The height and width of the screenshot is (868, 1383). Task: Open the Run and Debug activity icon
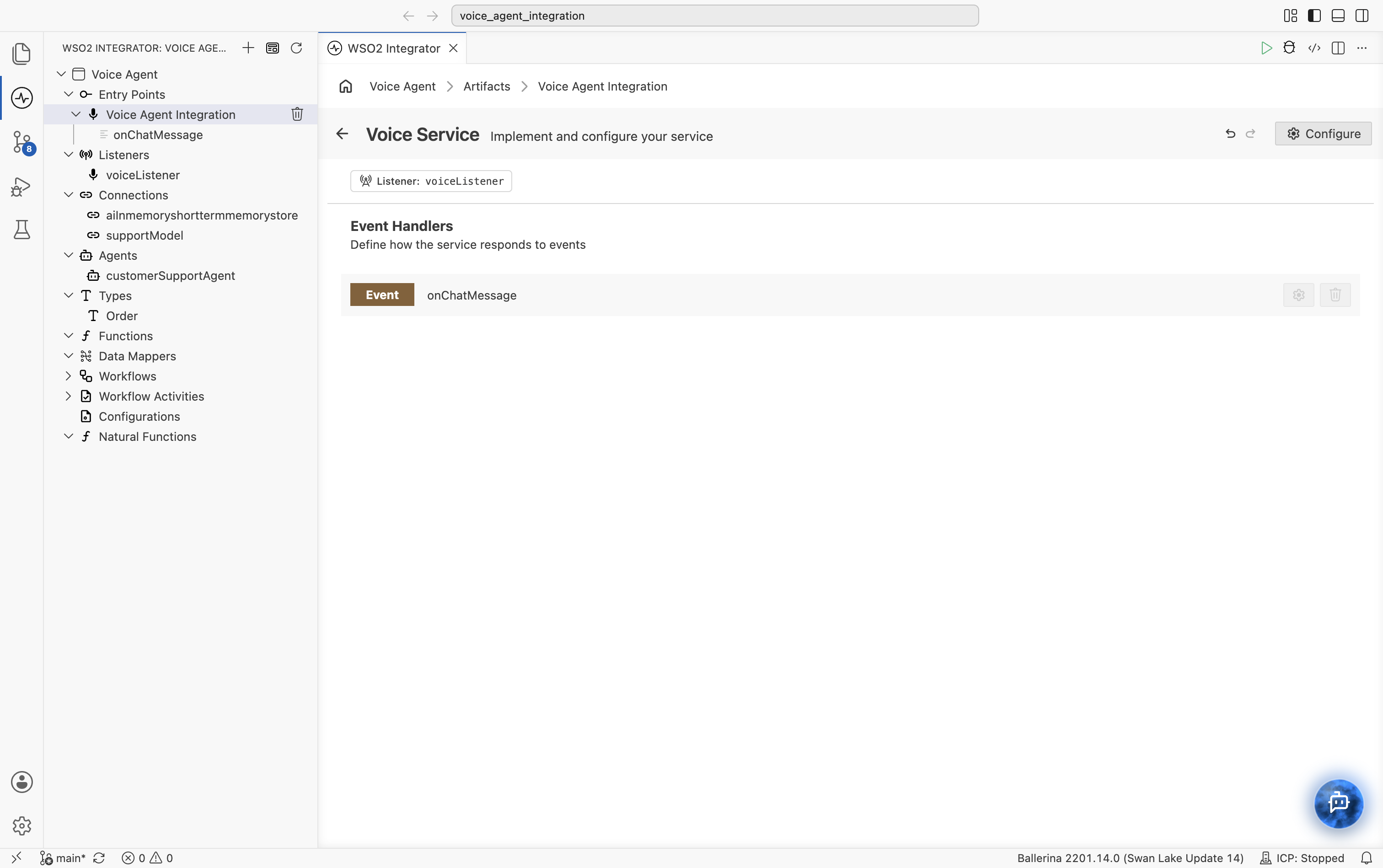click(21, 186)
